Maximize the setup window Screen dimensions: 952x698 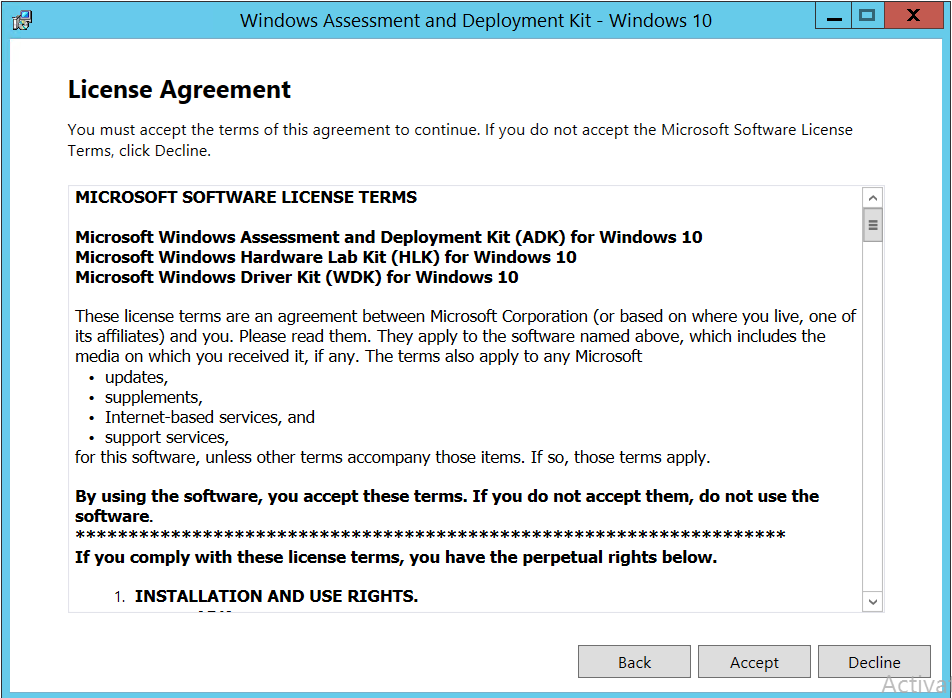coord(867,16)
